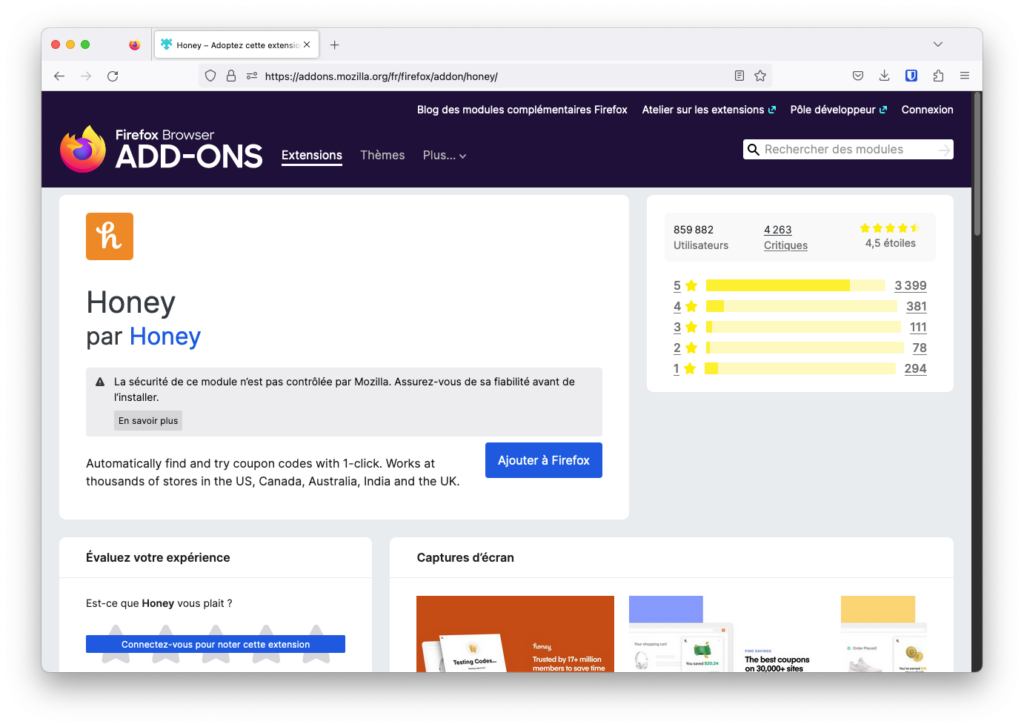Expand the Plus… dropdown menu
This screenshot has width=1024, height=727.
[x=444, y=155]
